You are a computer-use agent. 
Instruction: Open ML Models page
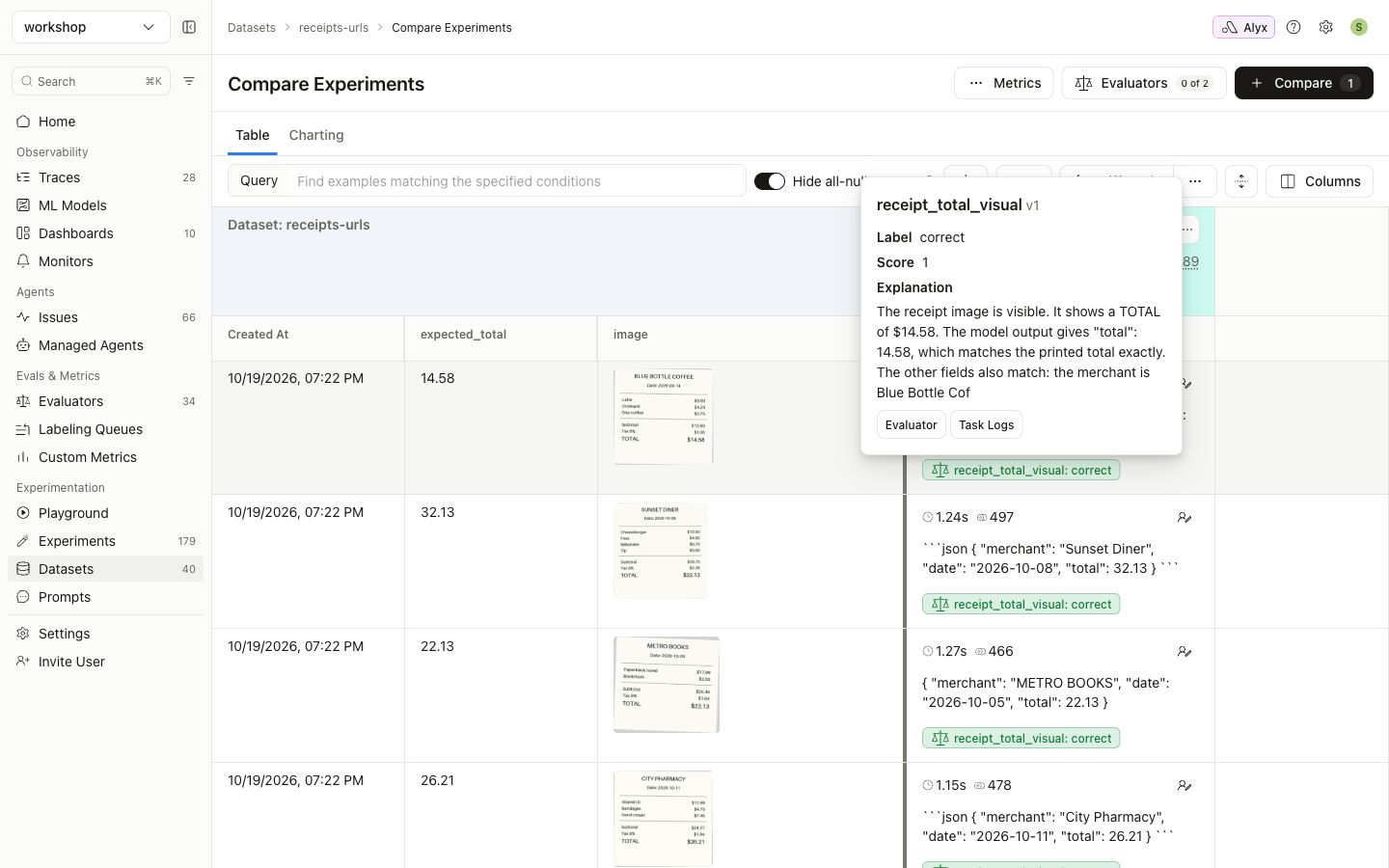[x=106, y=205]
